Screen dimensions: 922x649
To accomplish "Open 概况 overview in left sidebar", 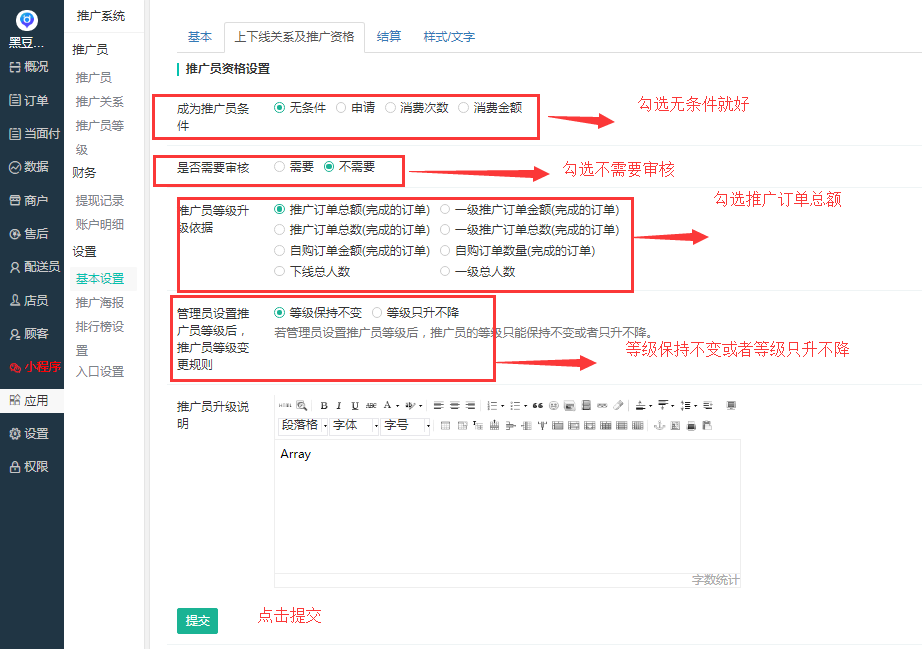I will 29,67.
